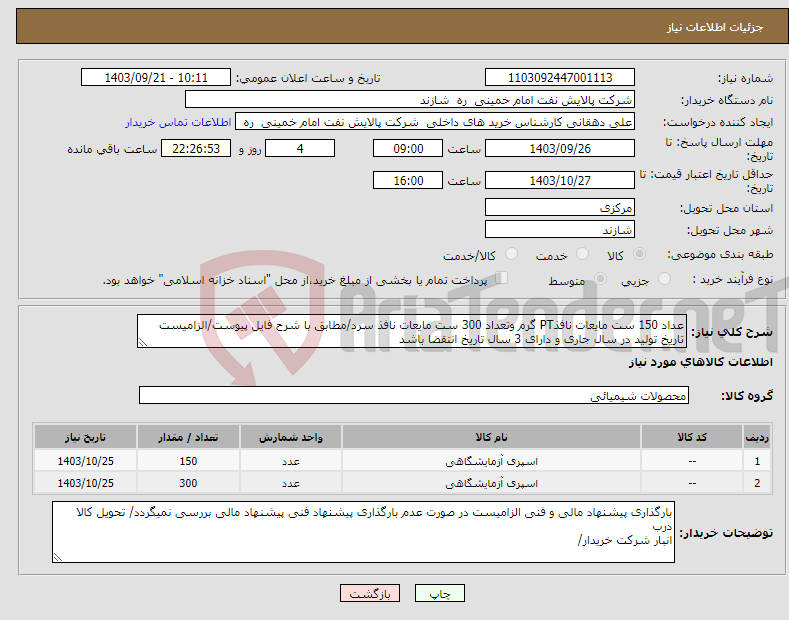Viewport: 789px width, 620px height.
Task: Click the buyer organization name field
Action: tap(410, 100)
